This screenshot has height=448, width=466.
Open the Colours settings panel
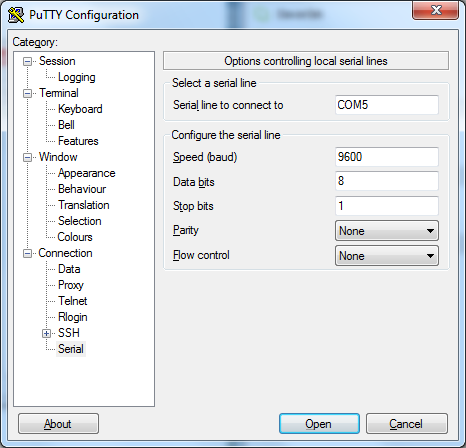pos(75,237)
